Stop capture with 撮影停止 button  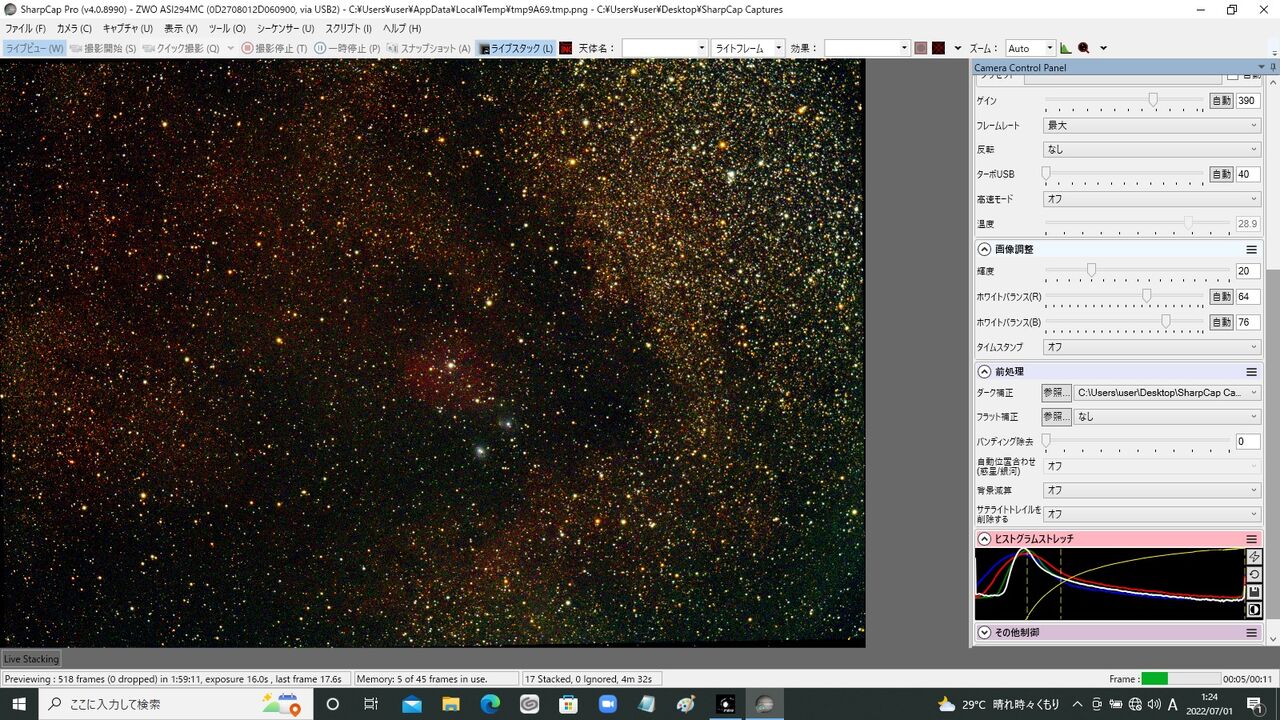[274, 48]
